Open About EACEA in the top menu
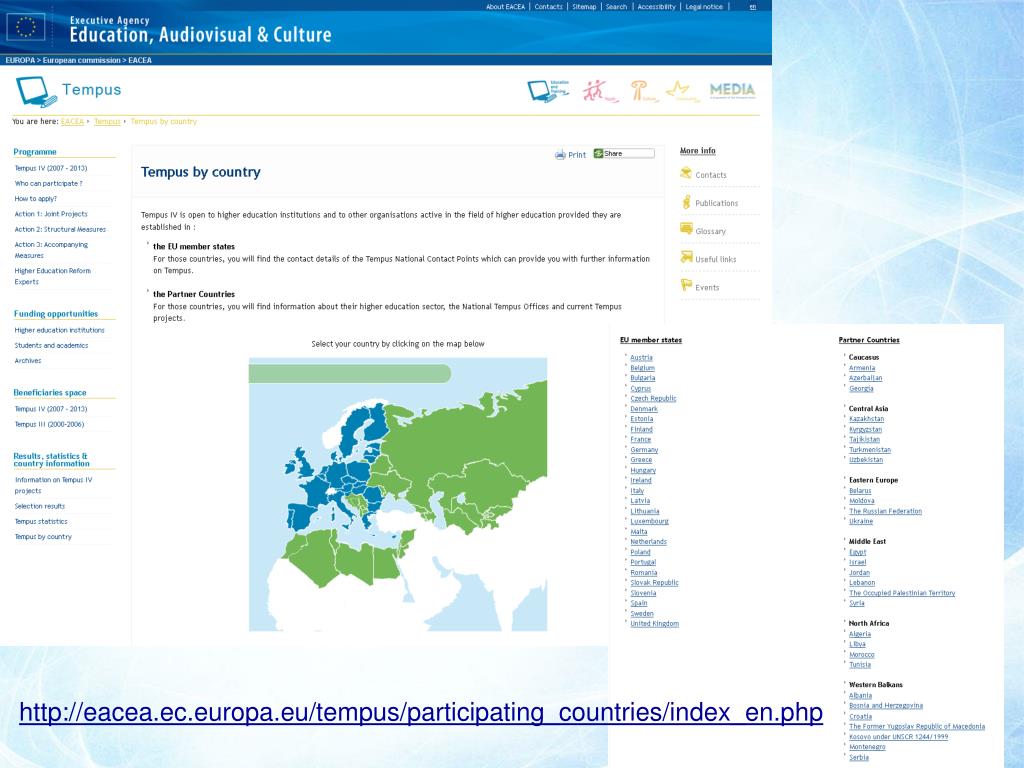1024x768 pixels. (505, 7)
